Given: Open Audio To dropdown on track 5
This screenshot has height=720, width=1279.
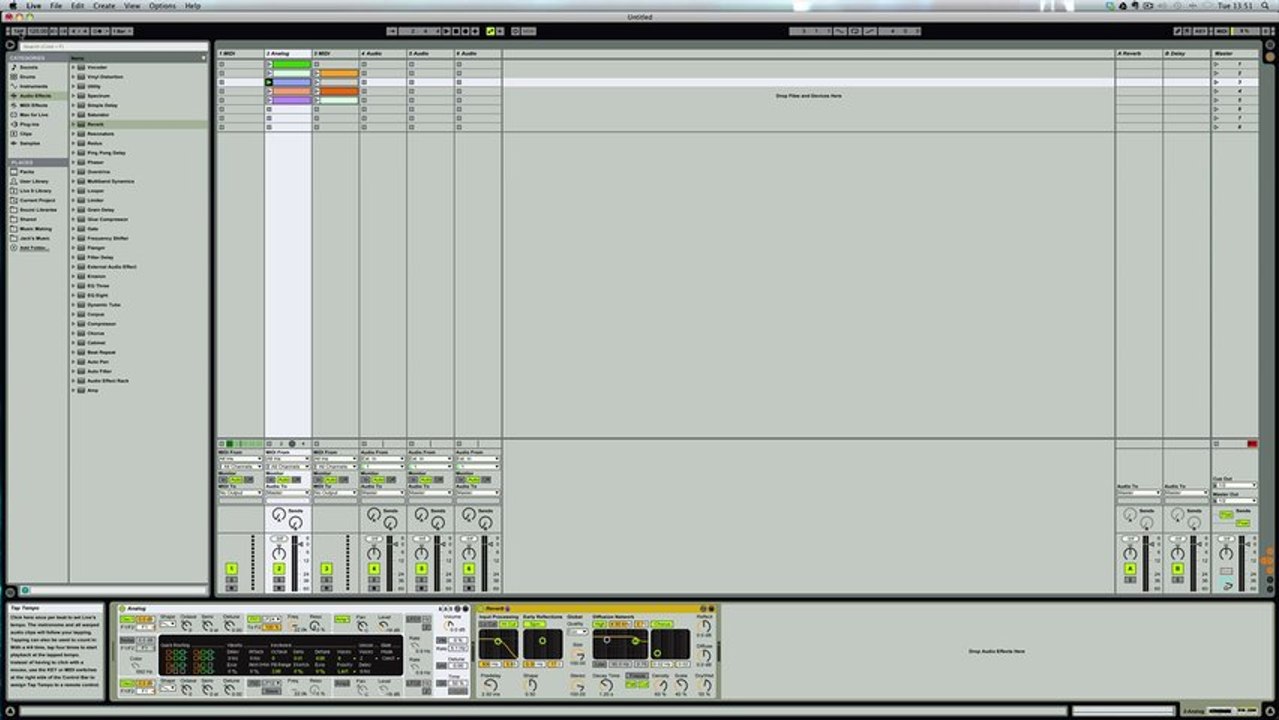Looking at the screenshot, I should click(430, 492).
